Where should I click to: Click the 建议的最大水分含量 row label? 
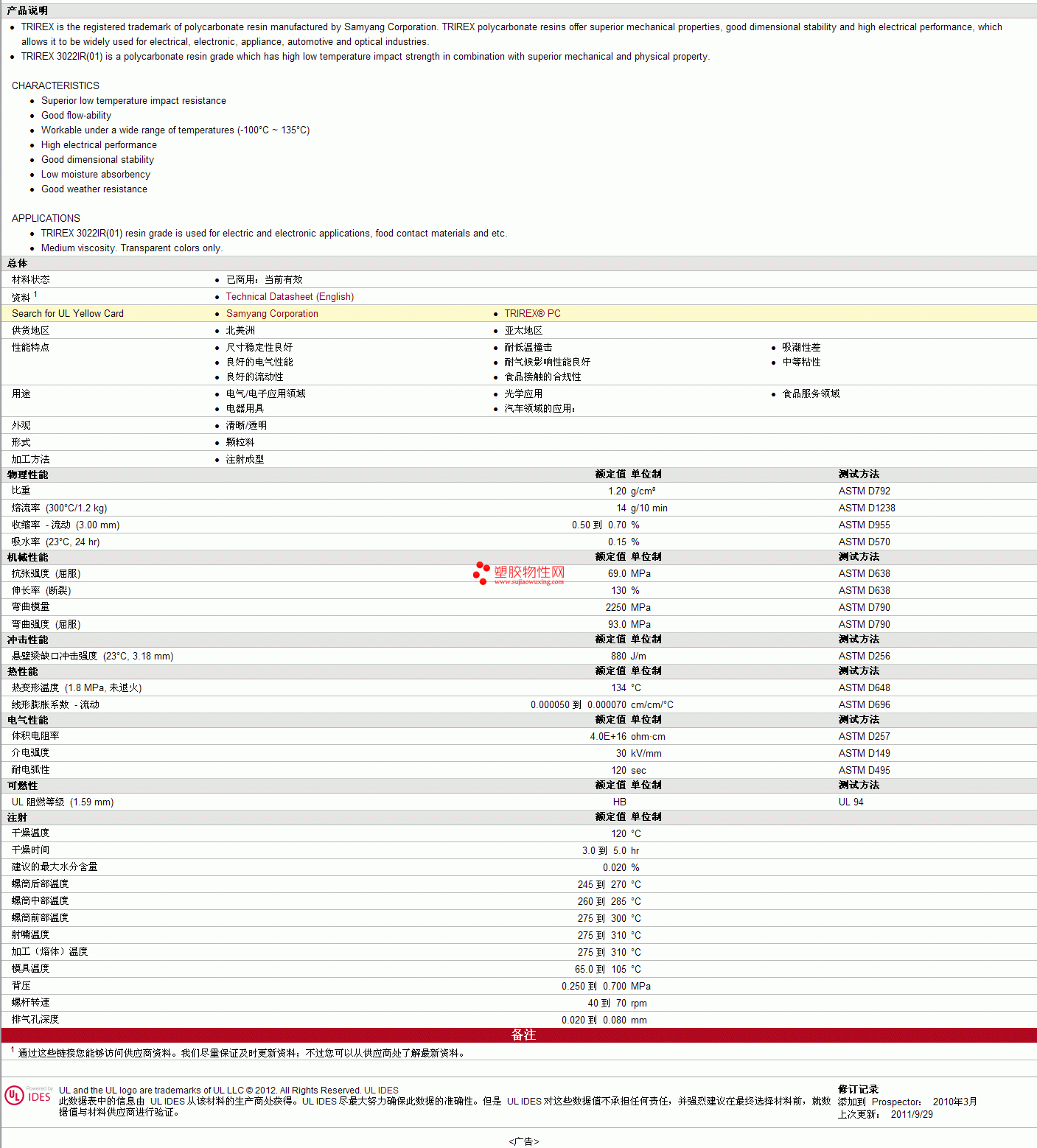tap(55, 867)
